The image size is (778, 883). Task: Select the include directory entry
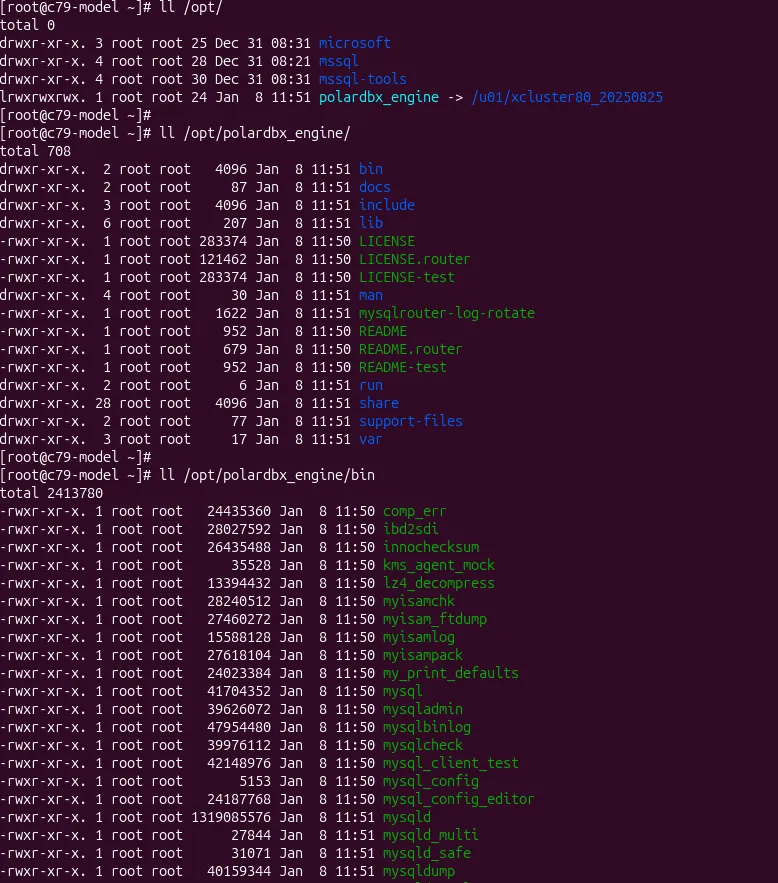tap(386, 205)
